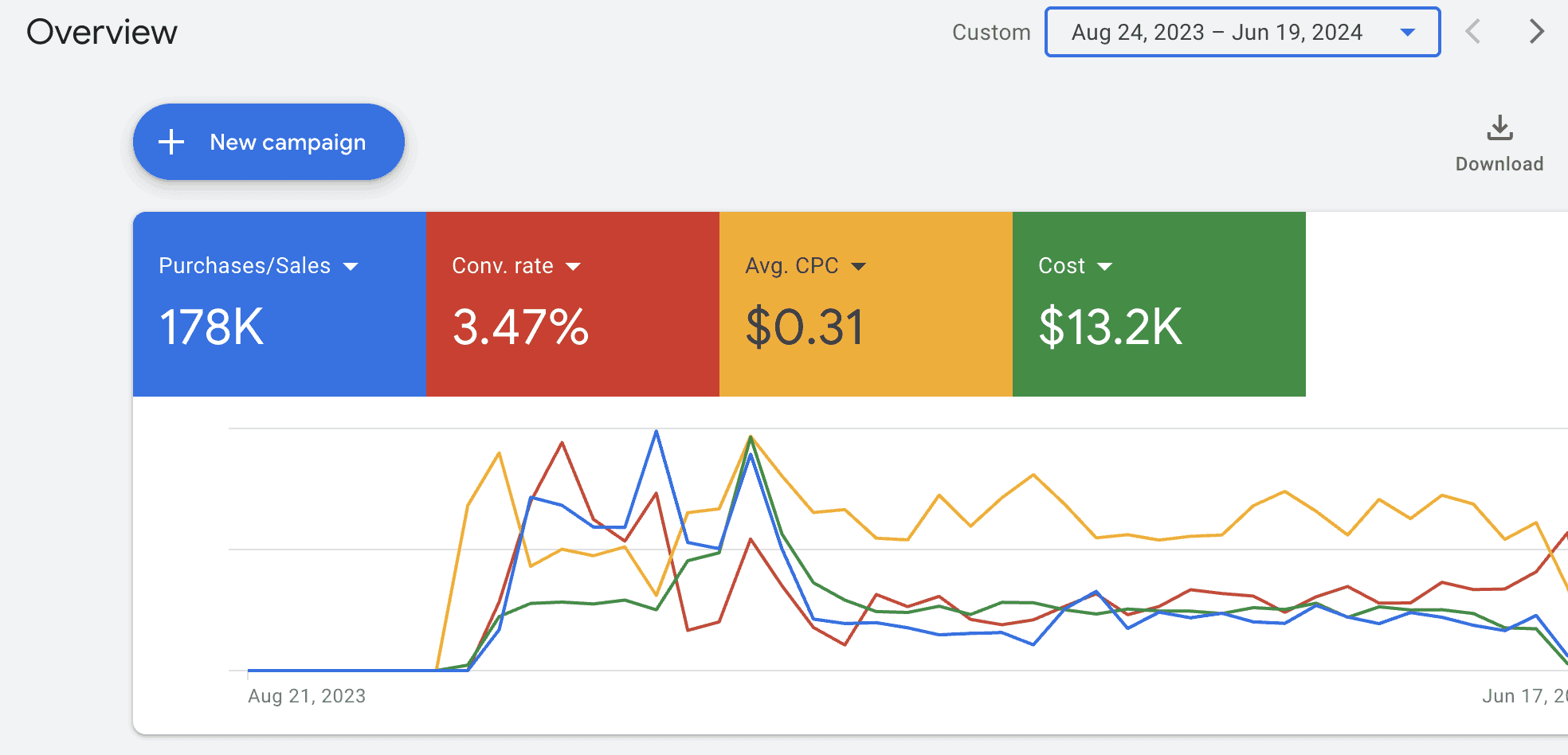1568x755 pixels.
Task: Click the Download label
Action: (x=1499, y=164)
